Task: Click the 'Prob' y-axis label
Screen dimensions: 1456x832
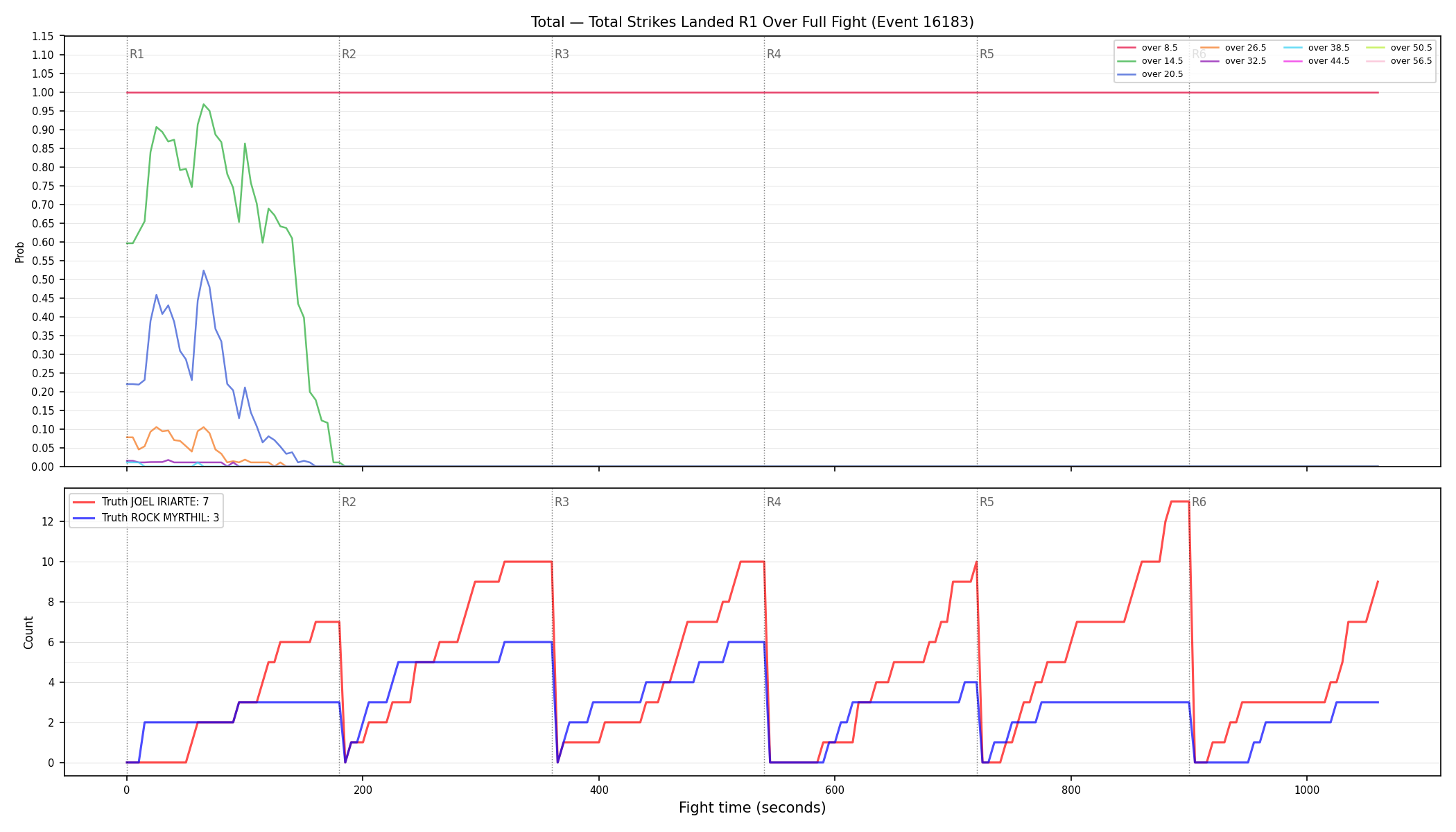Action: click(19, 252)
